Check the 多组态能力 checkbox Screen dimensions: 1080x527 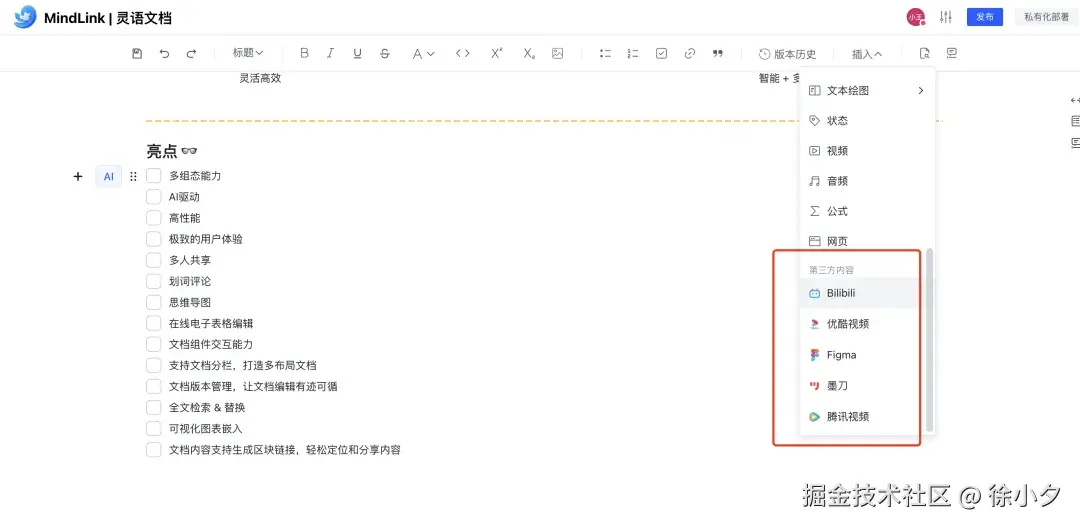click(154, 176)
